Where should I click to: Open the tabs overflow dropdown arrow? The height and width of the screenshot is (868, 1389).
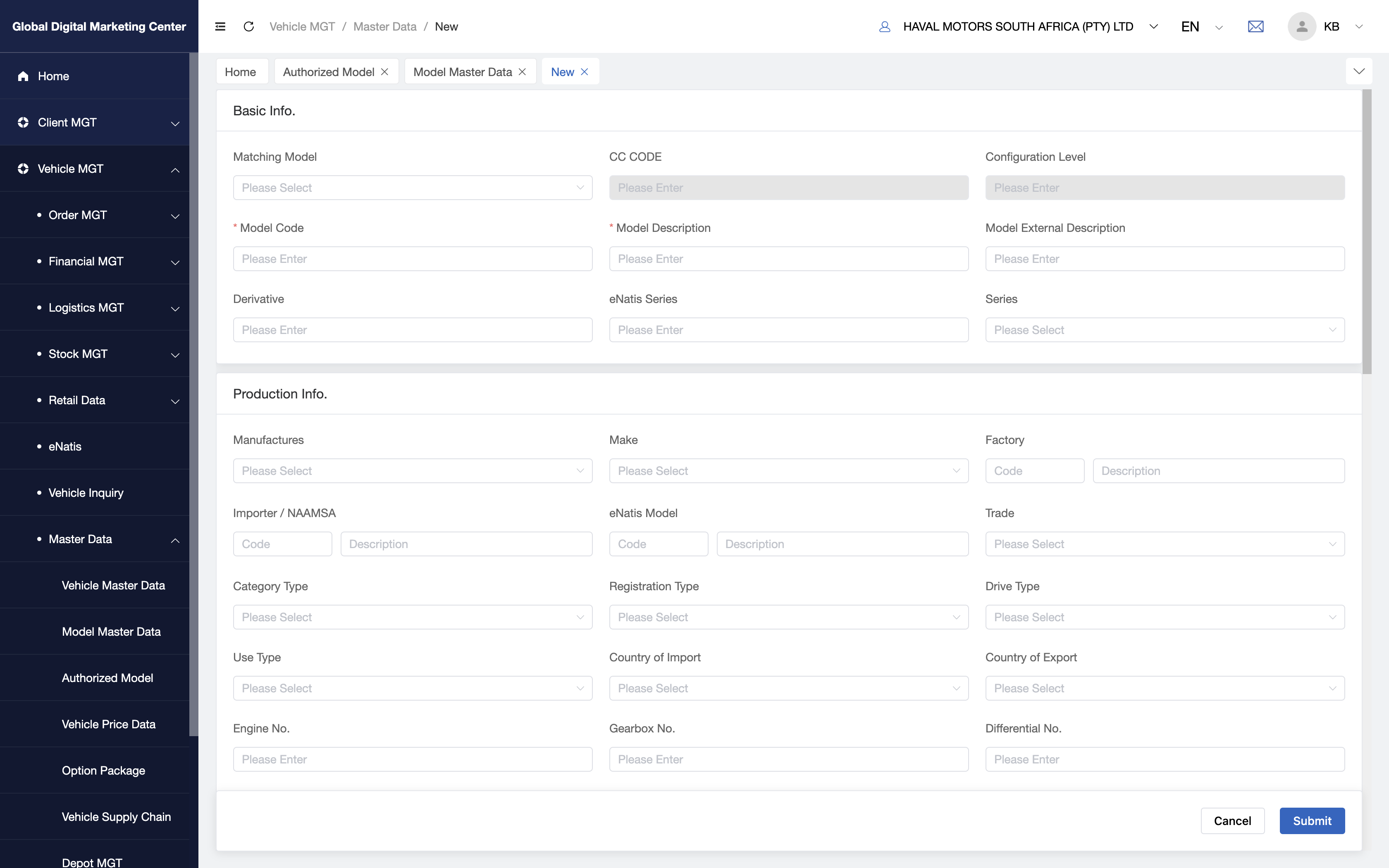(x=1358, y=71)
